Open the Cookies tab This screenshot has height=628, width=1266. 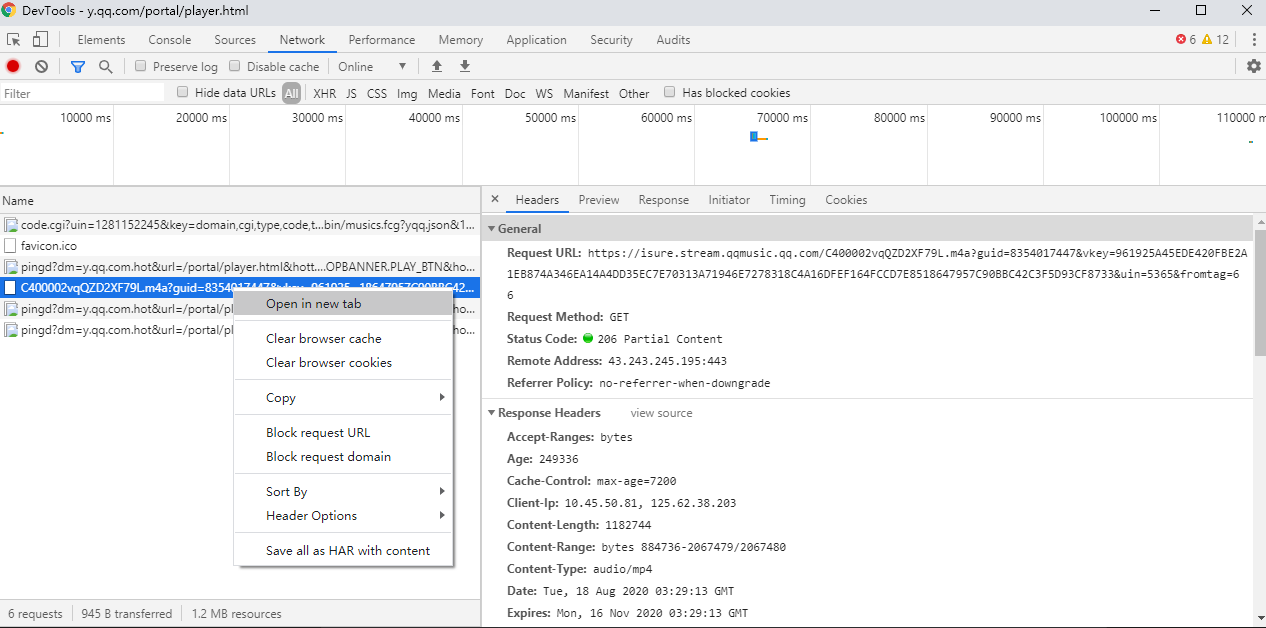[x=846, y=200]
